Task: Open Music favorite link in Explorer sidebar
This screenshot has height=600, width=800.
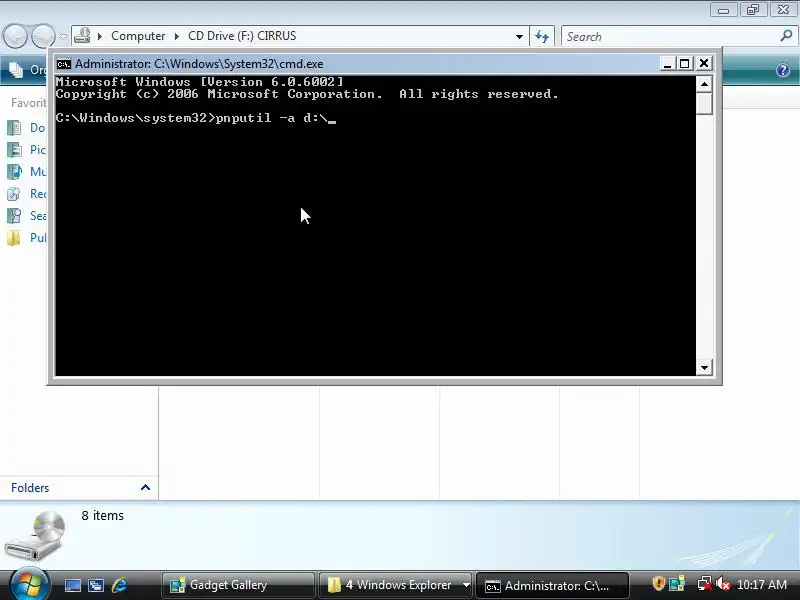Action: (27, 171)
